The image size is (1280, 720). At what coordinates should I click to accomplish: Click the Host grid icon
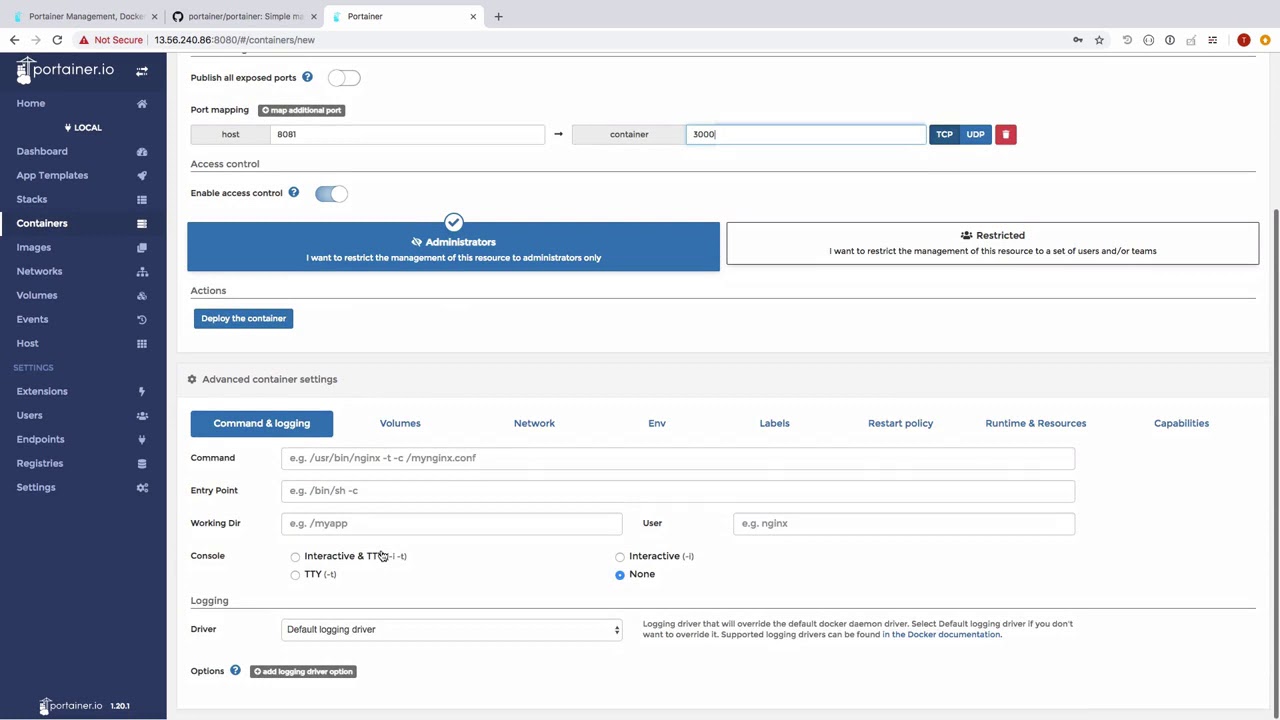tap(142, 344)
